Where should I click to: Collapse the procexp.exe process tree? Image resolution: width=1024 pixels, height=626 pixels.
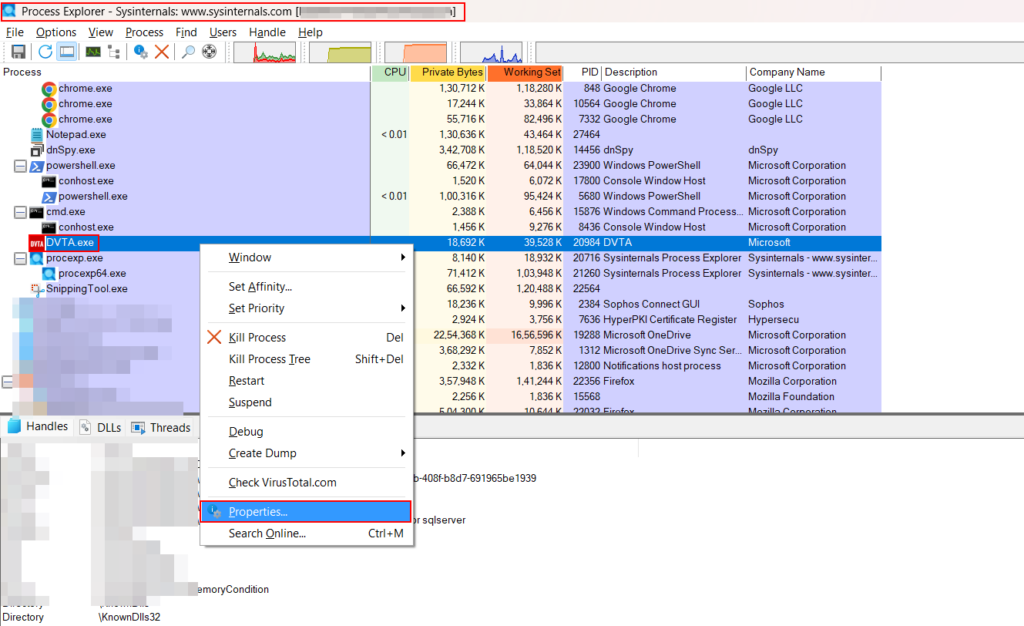point(20,259)
